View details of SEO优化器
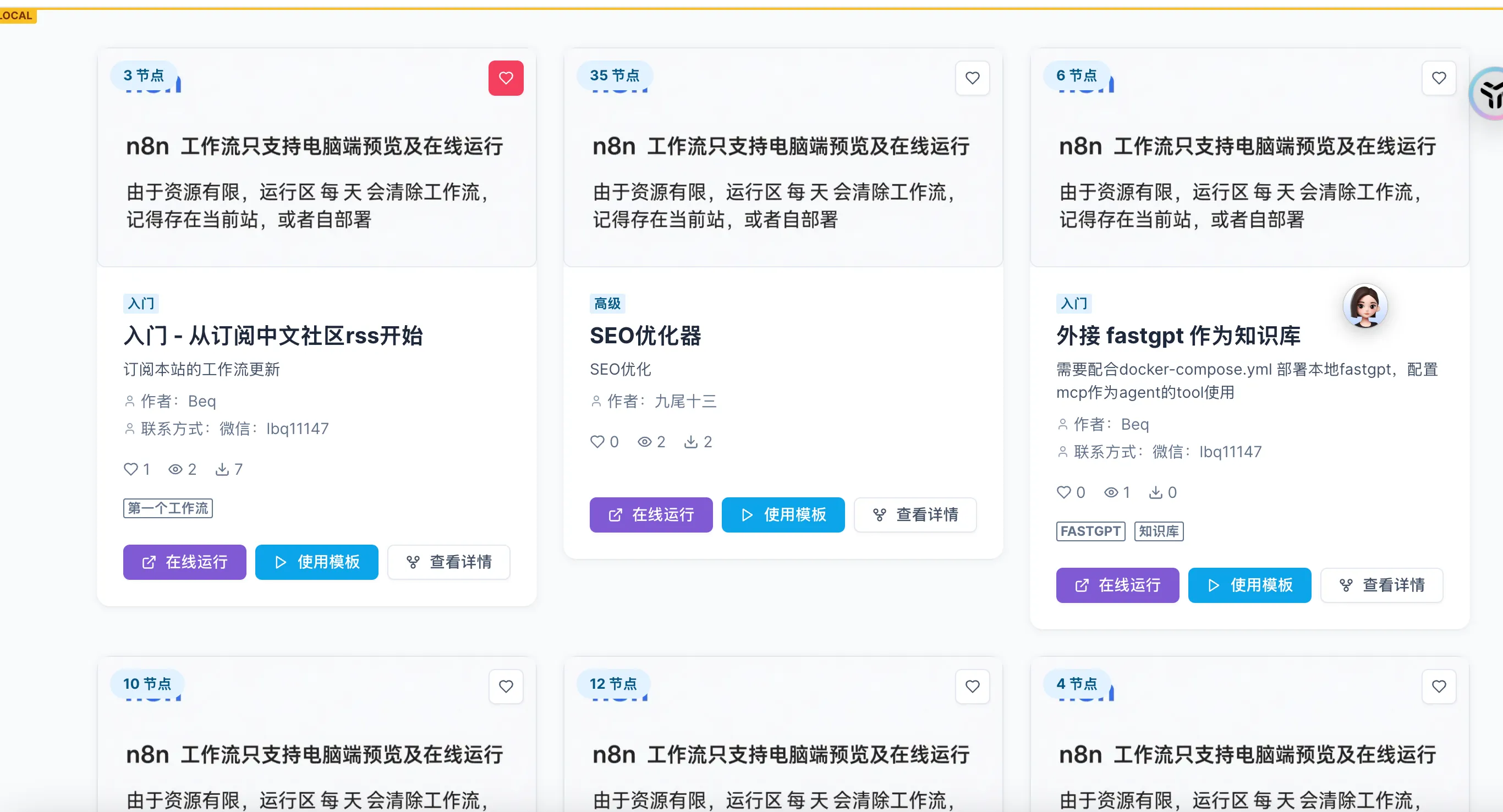Image resolution: width=1503 pixels, height=812 pixels. click(915, 514)
